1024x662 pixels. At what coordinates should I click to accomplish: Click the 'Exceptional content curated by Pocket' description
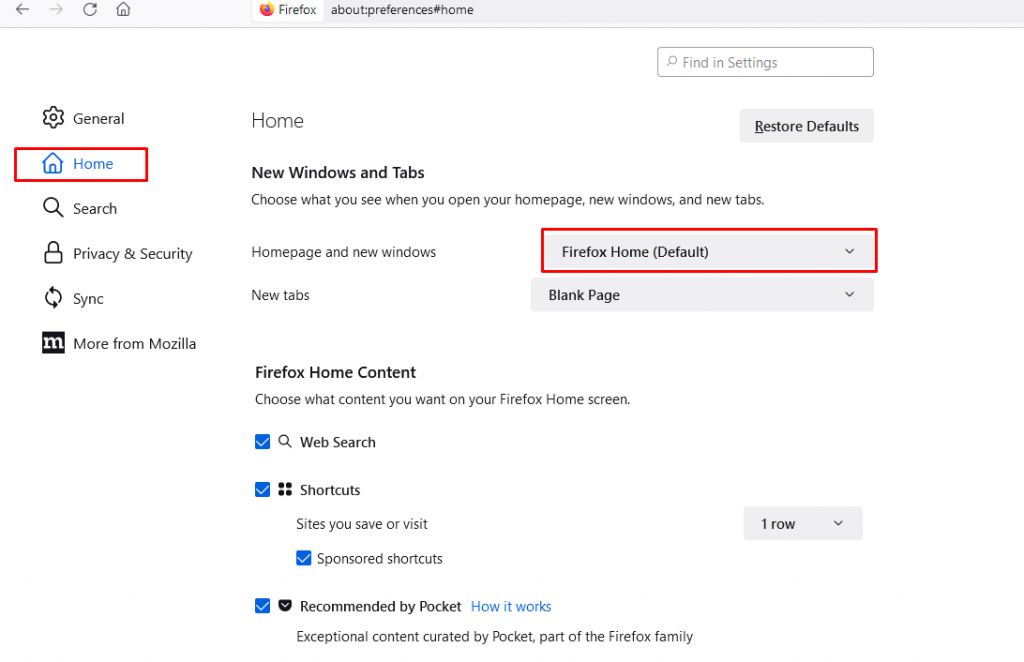tap(494, 637)
